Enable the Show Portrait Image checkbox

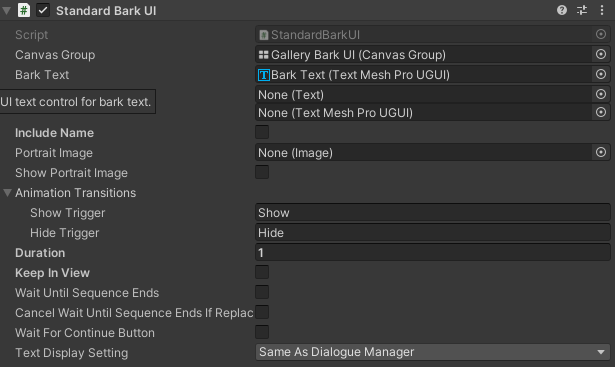click(262, 173)
